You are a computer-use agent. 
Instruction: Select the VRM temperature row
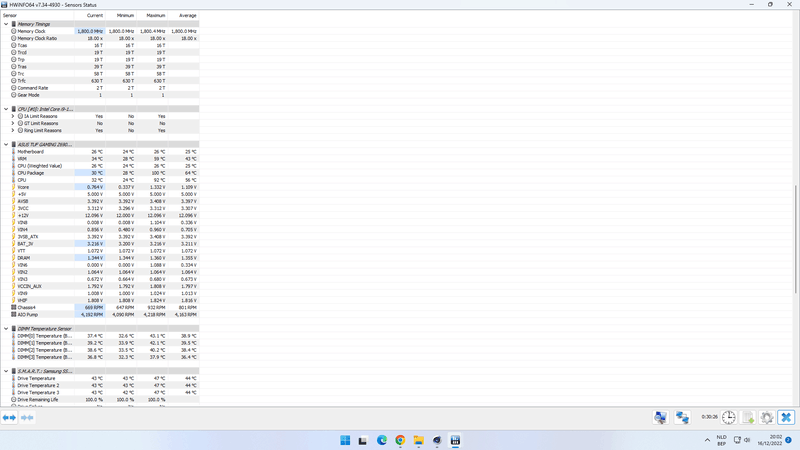tap(100, 159)
